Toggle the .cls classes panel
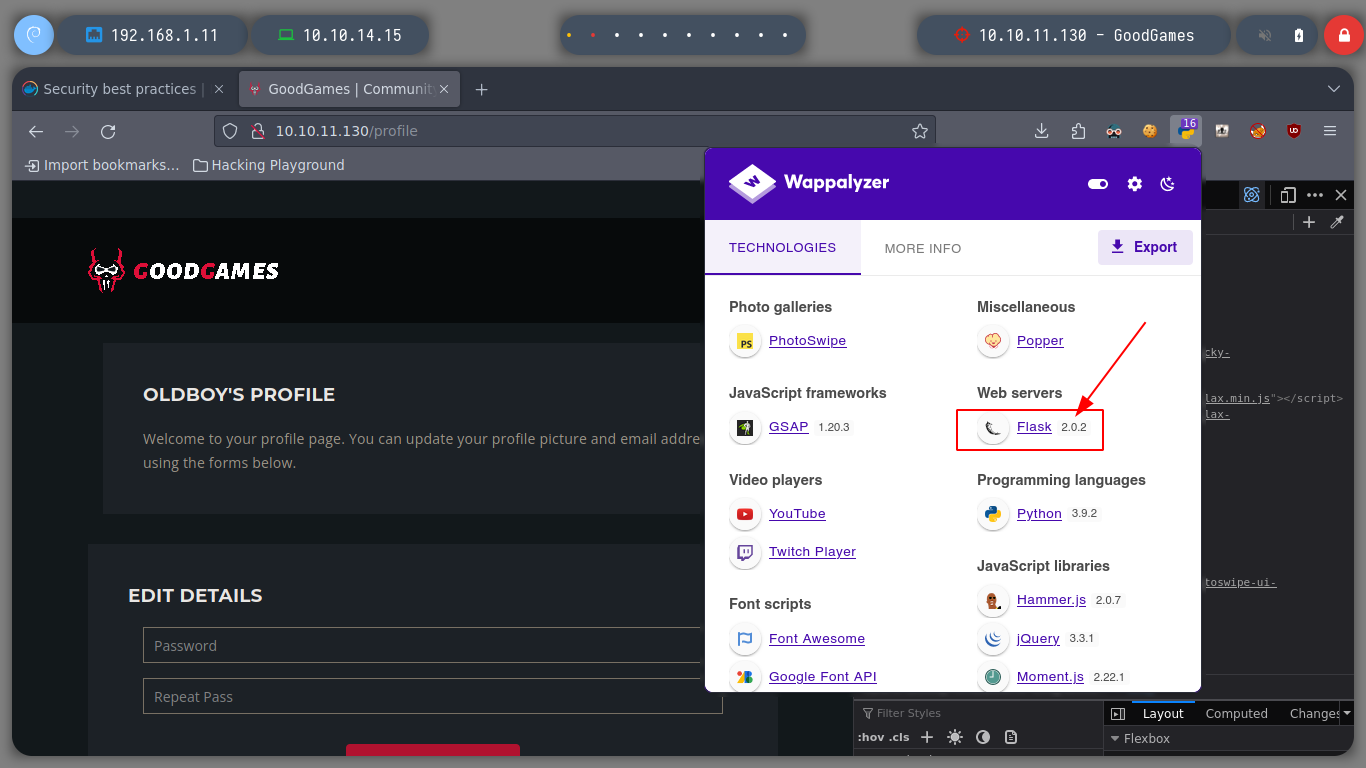Viewport: 1366px width, 768px height. pyautogui.click(x=900, y=737)
